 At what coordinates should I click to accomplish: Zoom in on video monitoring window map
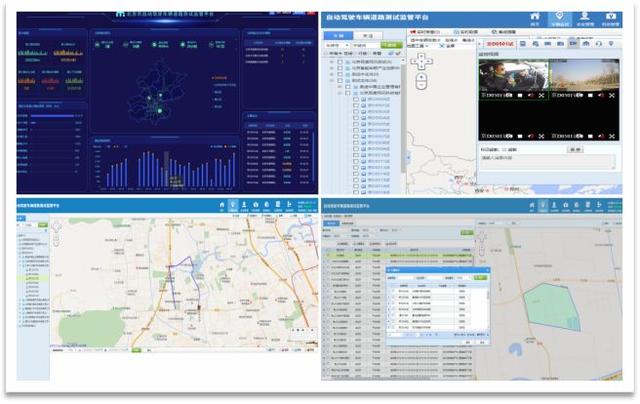coord(422,77)
